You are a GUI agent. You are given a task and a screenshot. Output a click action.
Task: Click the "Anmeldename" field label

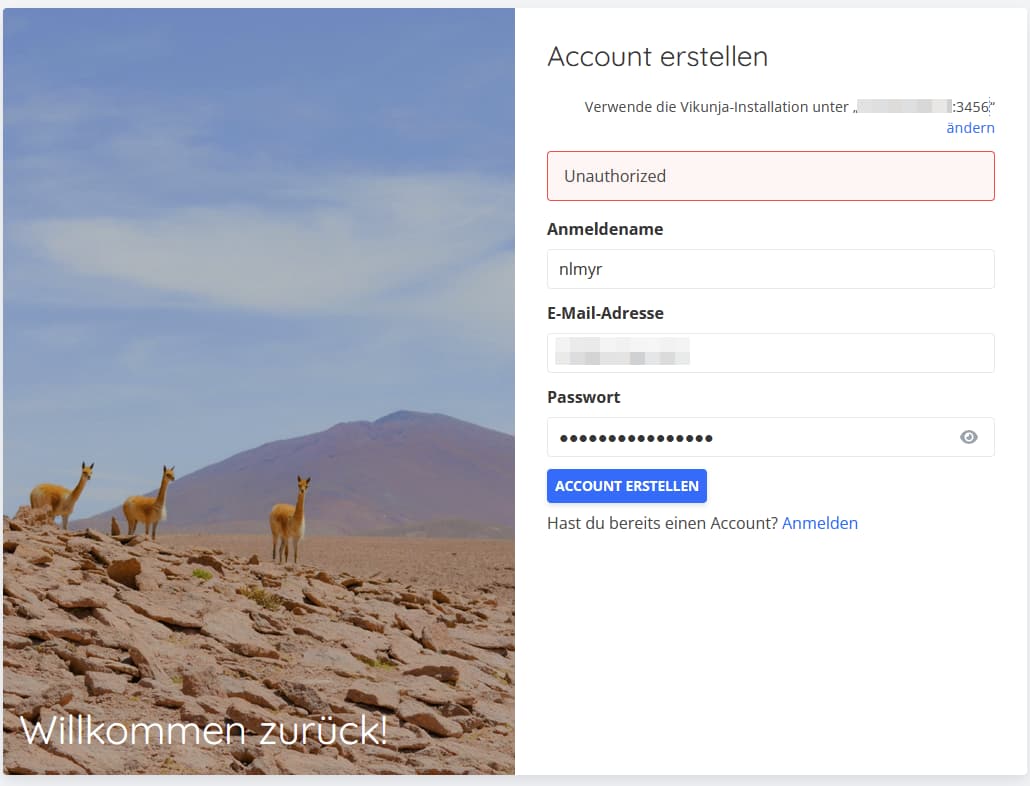coord(605,229)
